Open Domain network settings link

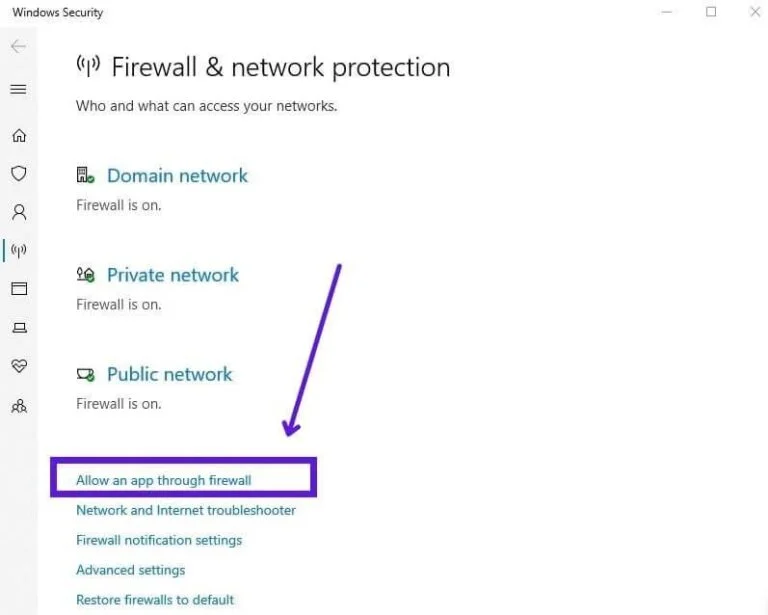pos(177,176)
